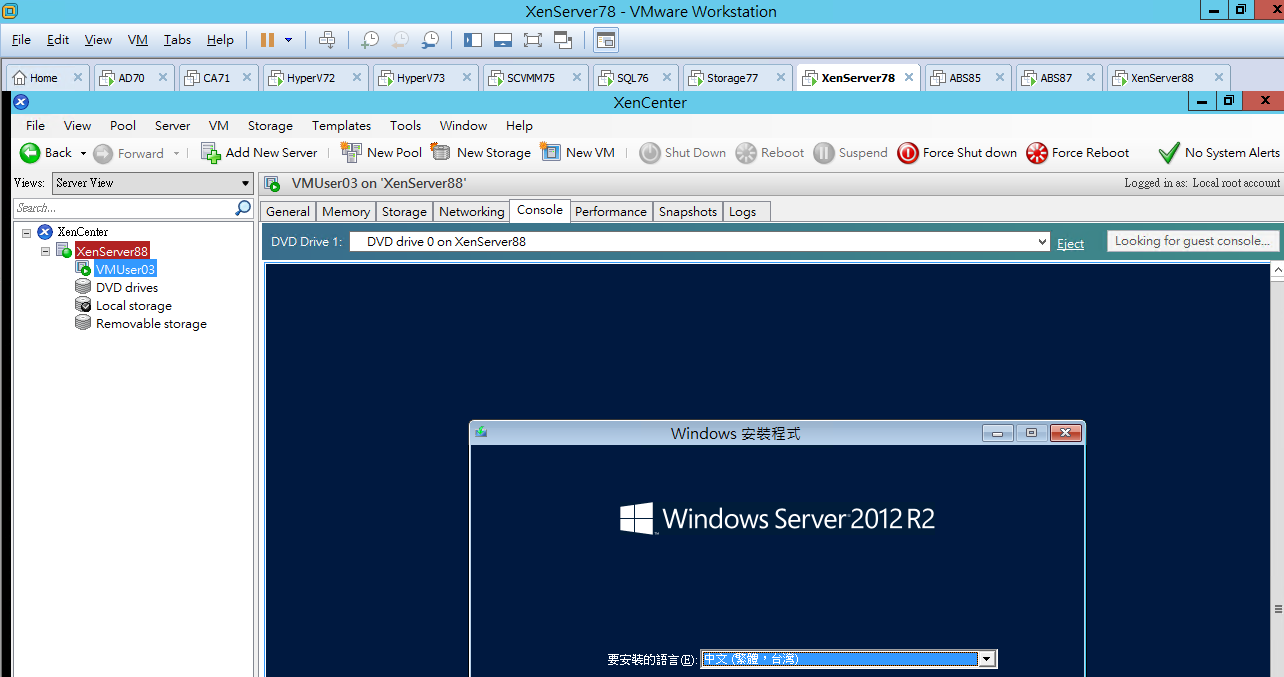
Task: Close the AD70 tab
Action: click(163, 77)
